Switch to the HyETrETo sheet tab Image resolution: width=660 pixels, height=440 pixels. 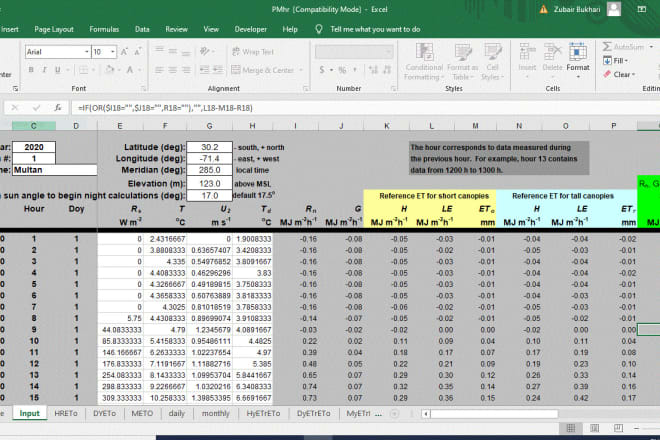click(263, 413)
